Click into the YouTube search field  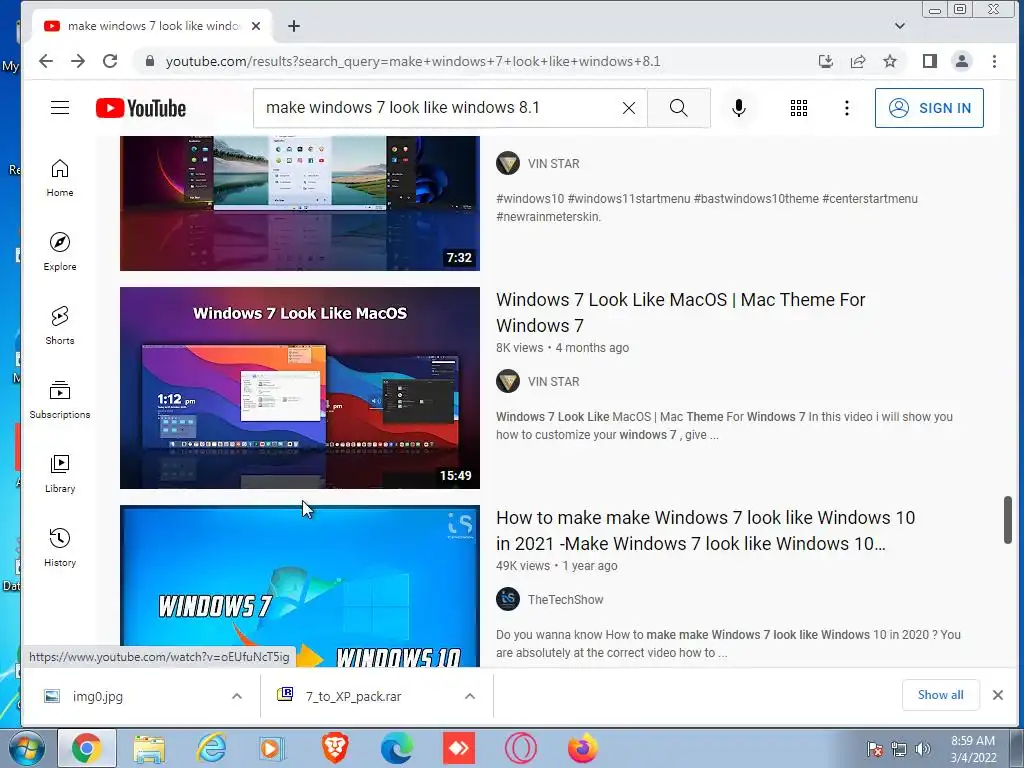pyautogui.click(x=438, y=108)
